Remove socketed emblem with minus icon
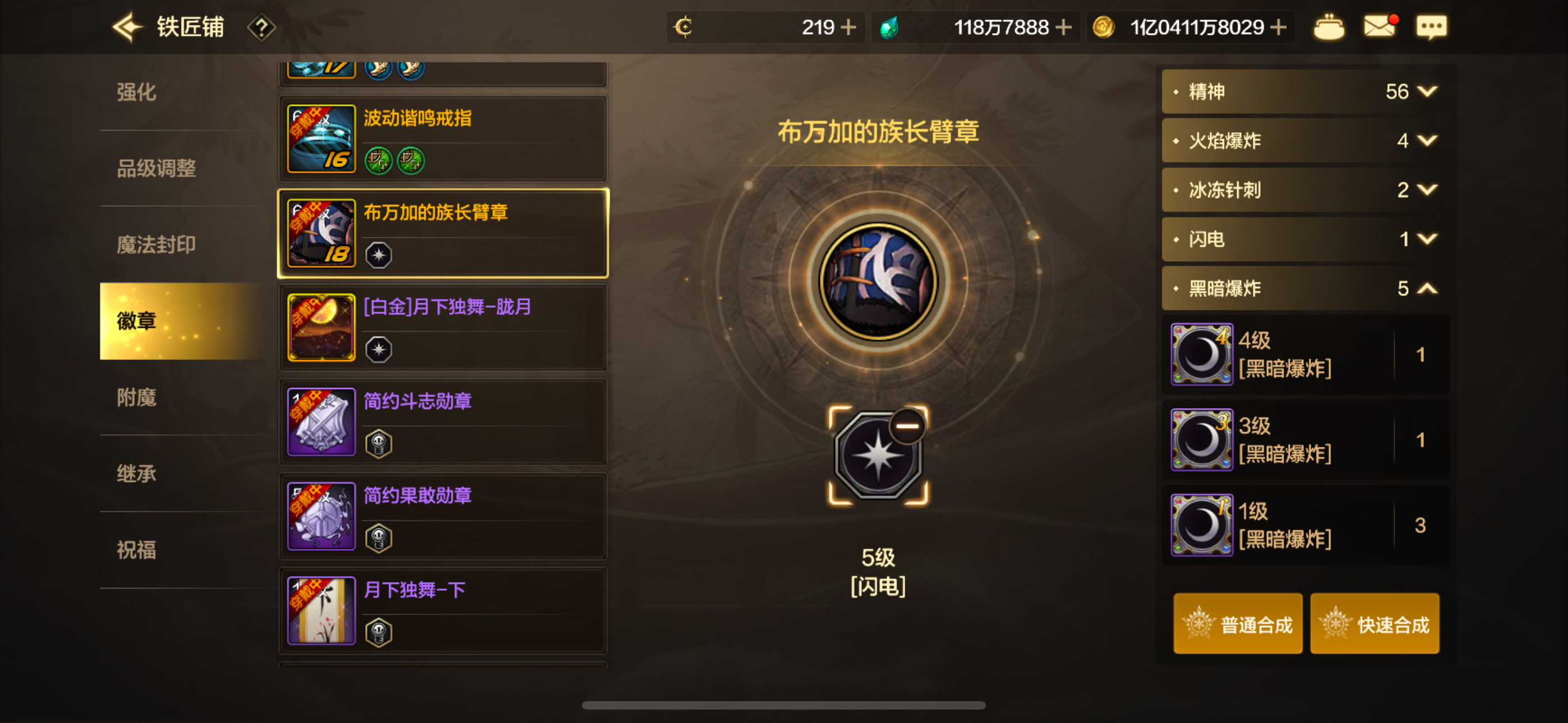 [x=907, y=426]
